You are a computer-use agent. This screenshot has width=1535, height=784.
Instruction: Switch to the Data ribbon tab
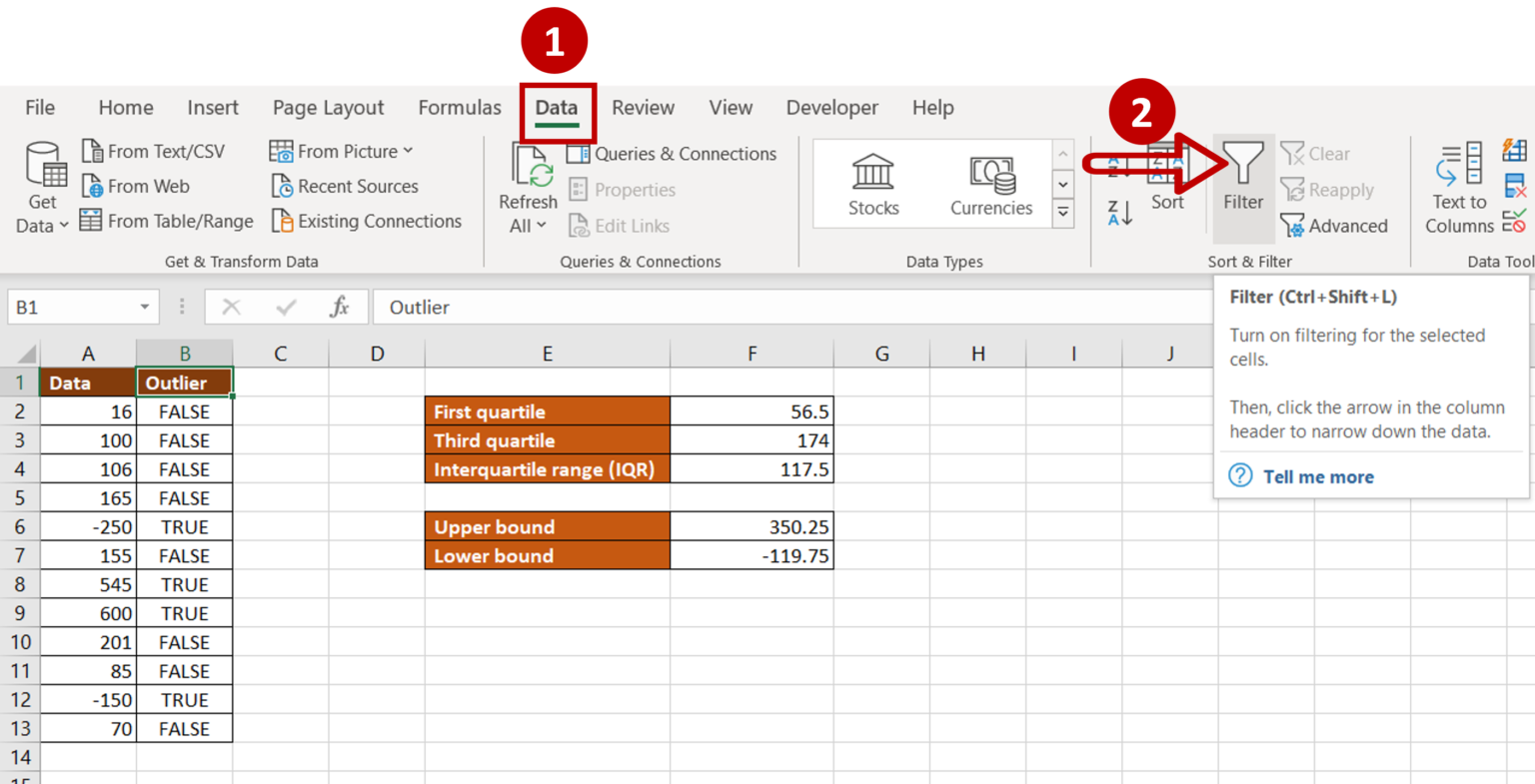coord(557,107)
